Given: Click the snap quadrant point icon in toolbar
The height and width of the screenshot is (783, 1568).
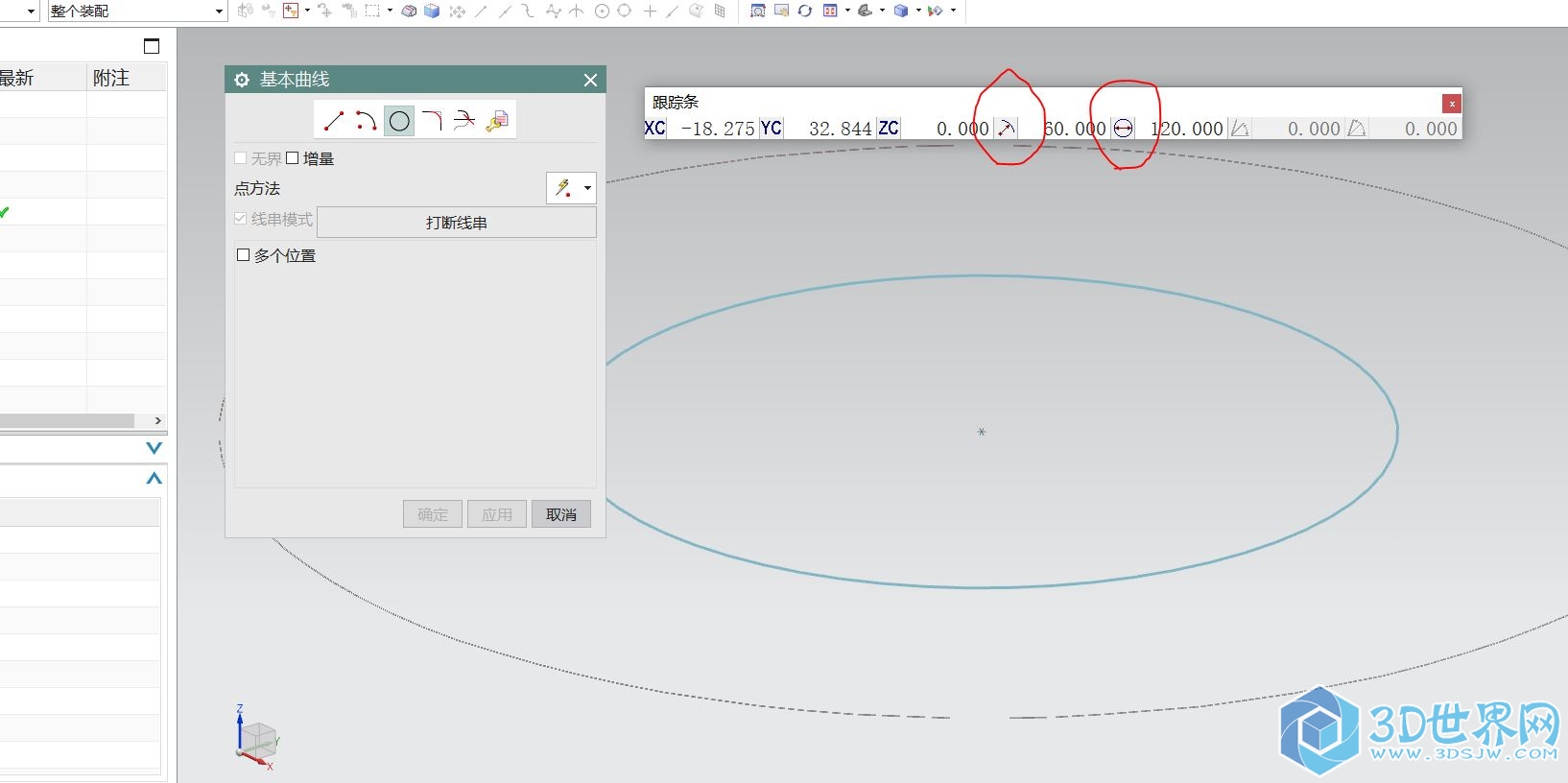Looking at the screenshot, I should pos(625,11).
